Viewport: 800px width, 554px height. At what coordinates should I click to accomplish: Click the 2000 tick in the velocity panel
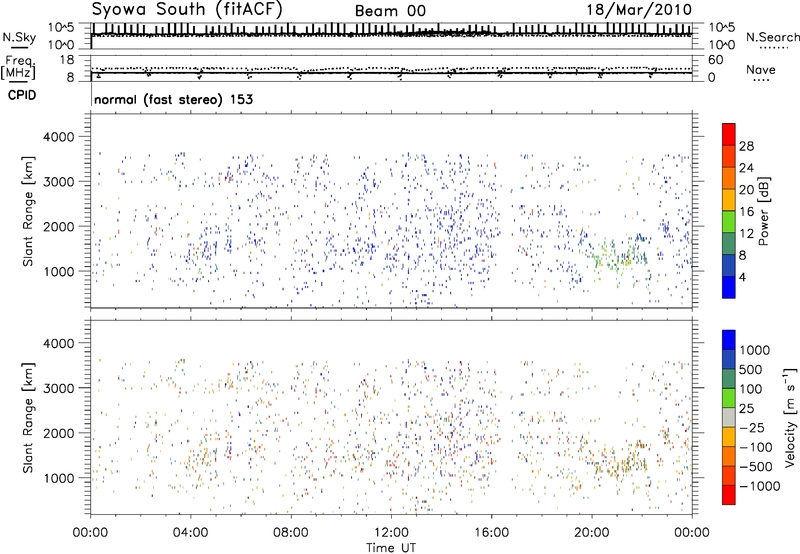click(59, 433)
